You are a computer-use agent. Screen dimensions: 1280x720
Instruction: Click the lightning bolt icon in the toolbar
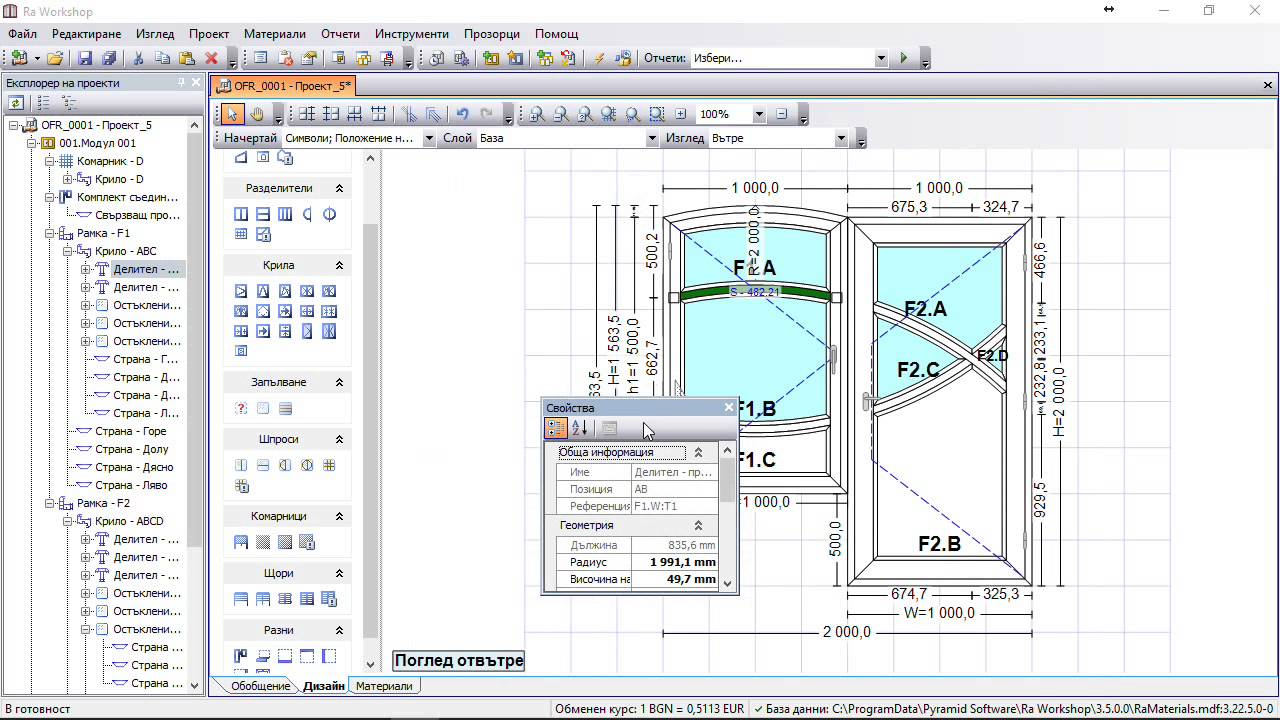599,59
